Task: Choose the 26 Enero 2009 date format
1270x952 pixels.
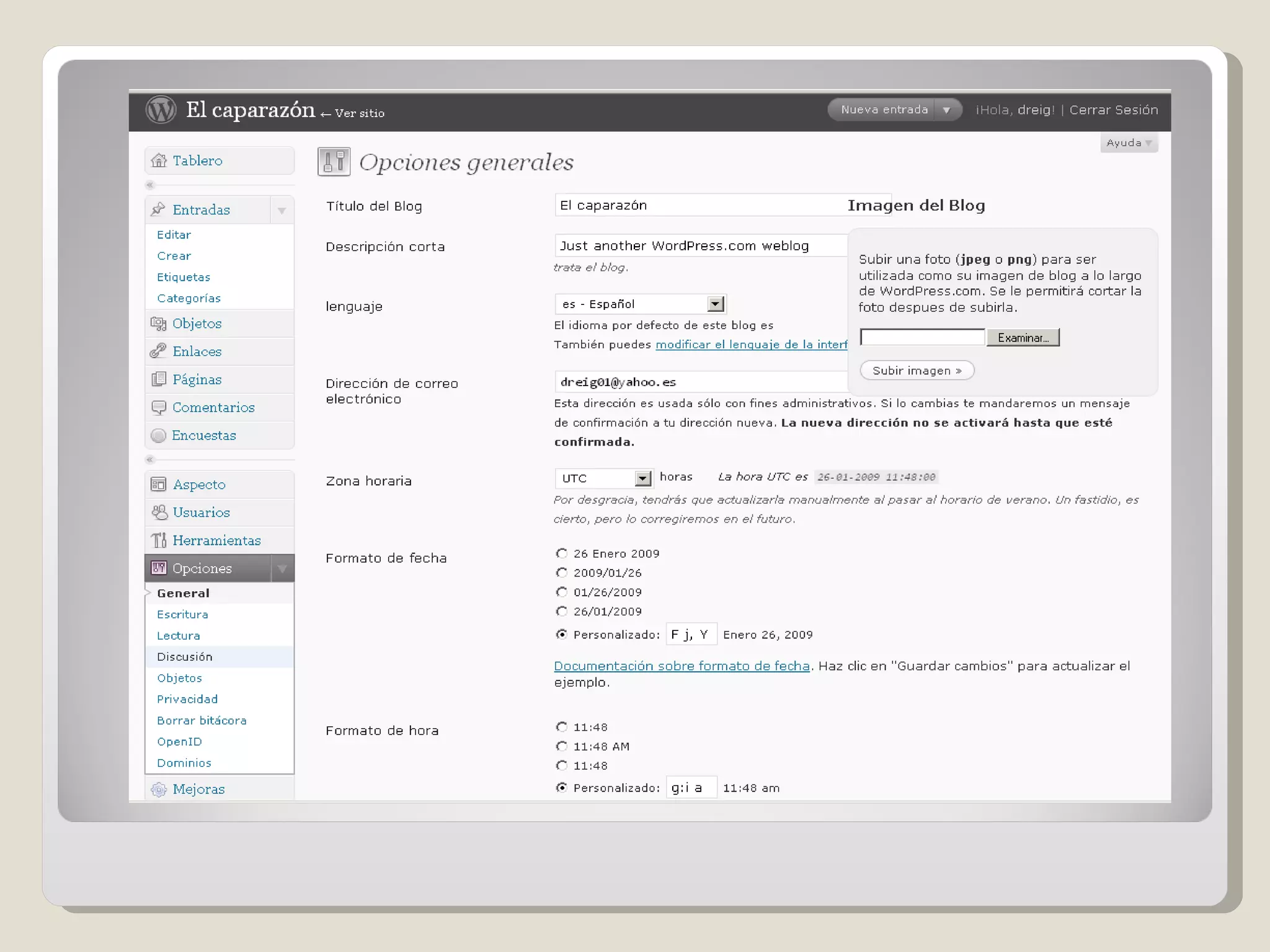Action: click(x=562, y=553)
